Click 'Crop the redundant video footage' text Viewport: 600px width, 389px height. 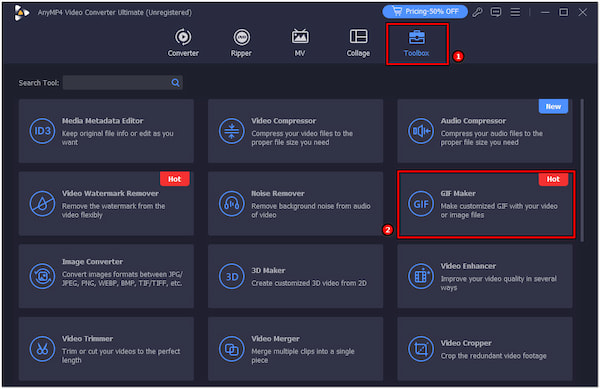tap(493, 356)
